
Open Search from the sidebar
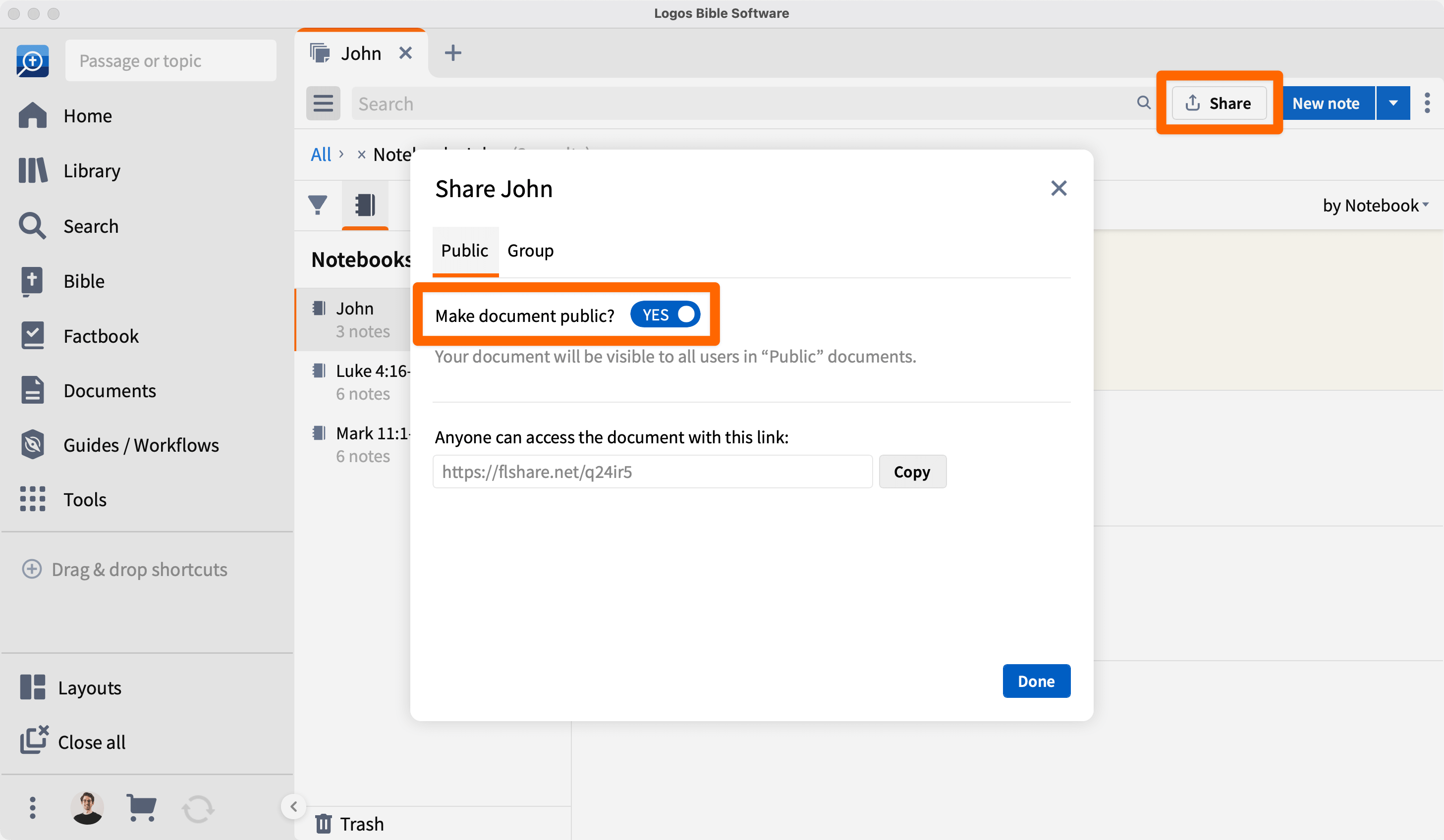pos(69,226)
